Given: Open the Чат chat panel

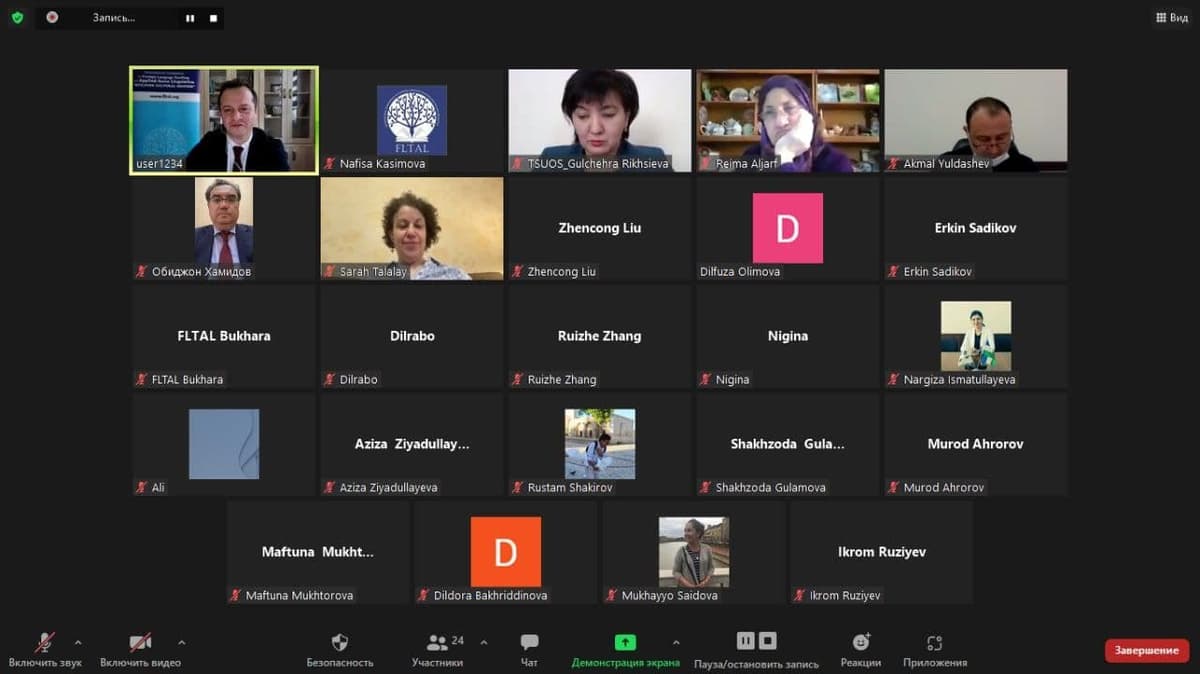Looking at the screenshot, I should point(529,650).
